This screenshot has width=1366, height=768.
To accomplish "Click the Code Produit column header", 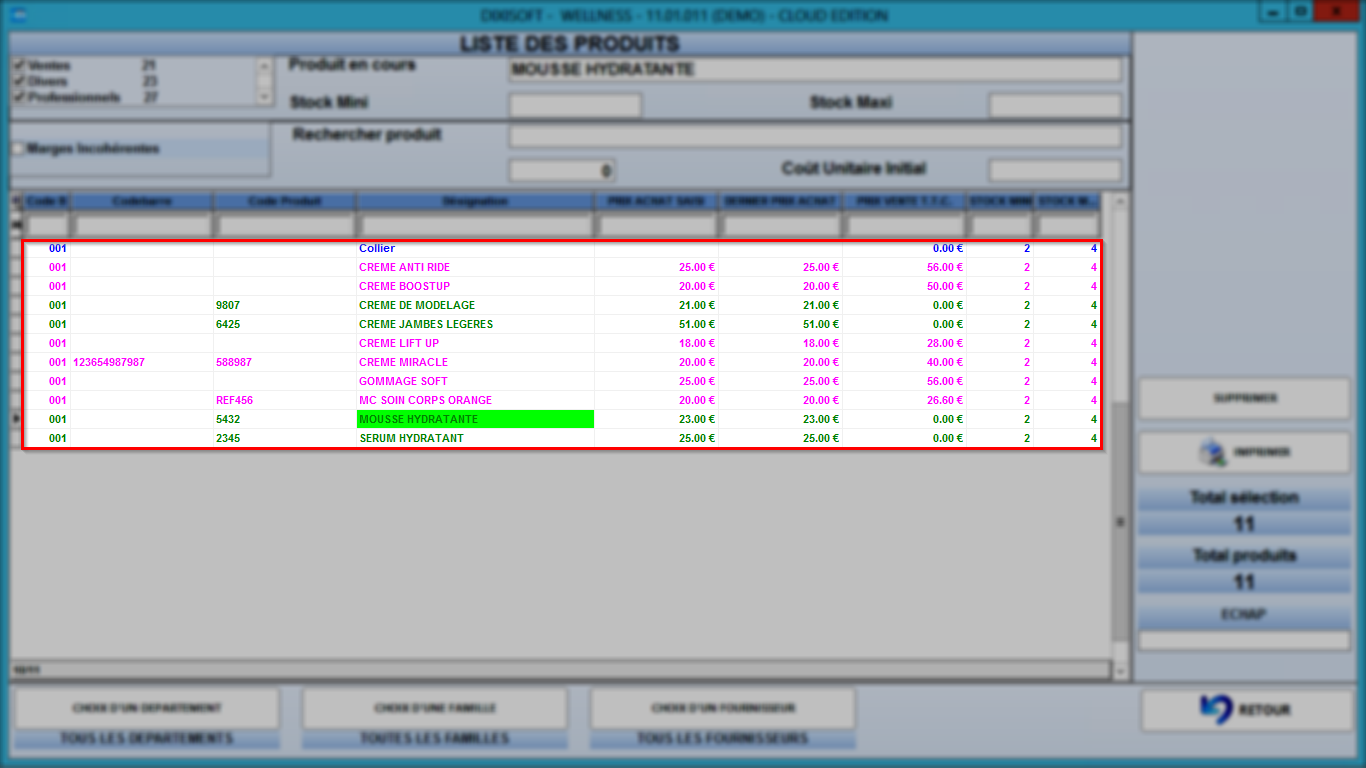I will 285,201.
